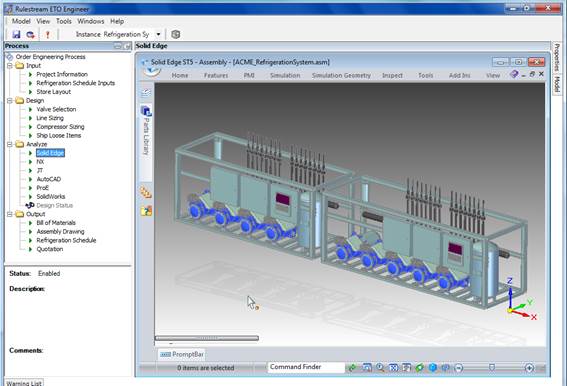Viewport: 567px width, 386px height.
Task: Click the 3D box icon beside Instance dropdown
Action: (176, 34)
